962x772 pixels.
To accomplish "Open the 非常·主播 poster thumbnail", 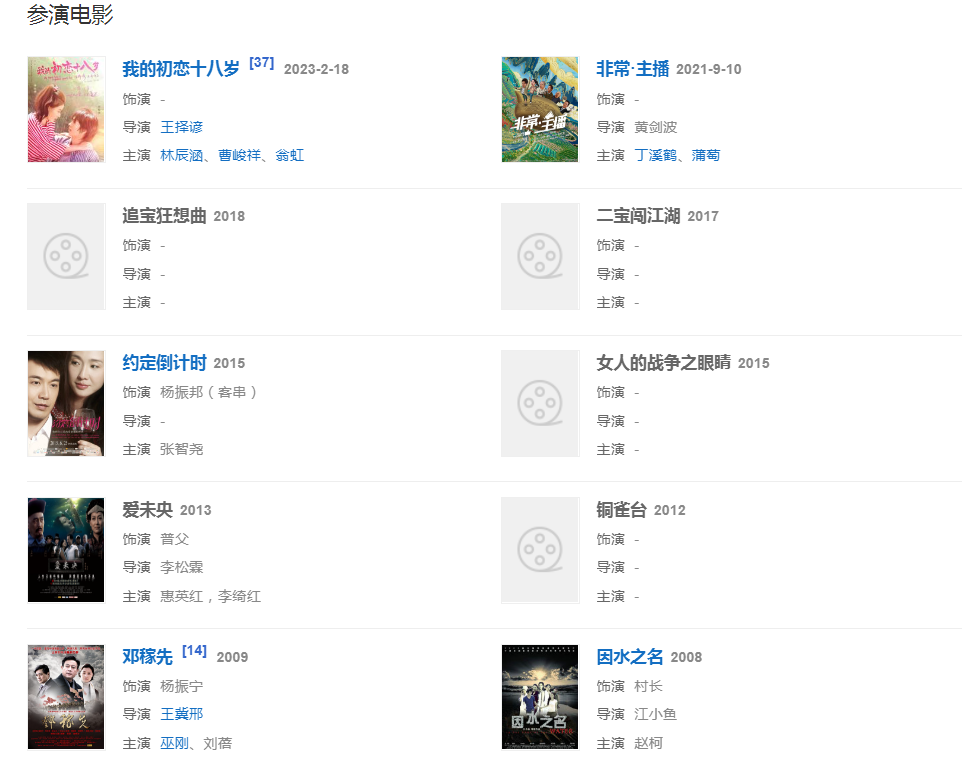I will click(x=540, y=109).
